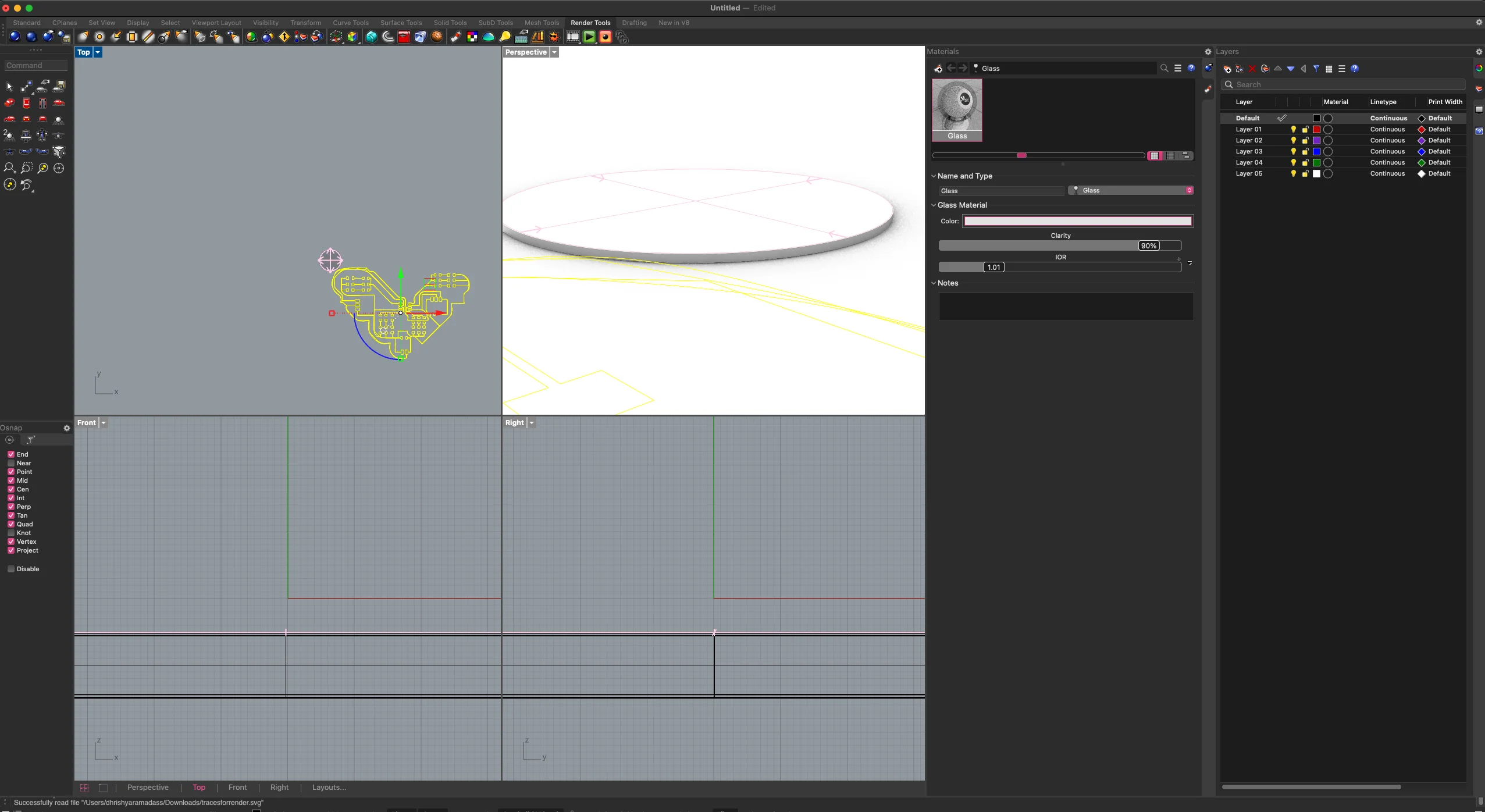This screenshot has width=1485, height=812.
Task: Click the Materials panel help icon
Action: tap(1191, 68)
